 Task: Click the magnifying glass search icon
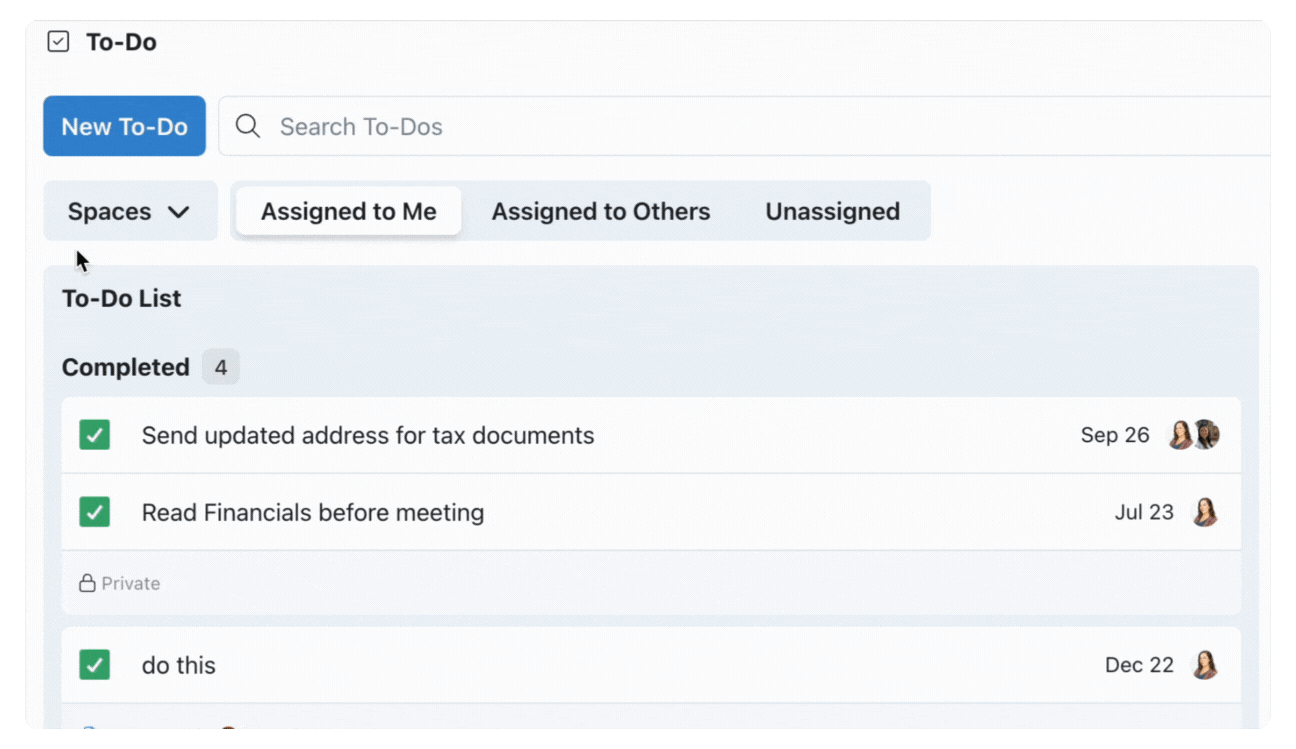(x=247, y=126)
